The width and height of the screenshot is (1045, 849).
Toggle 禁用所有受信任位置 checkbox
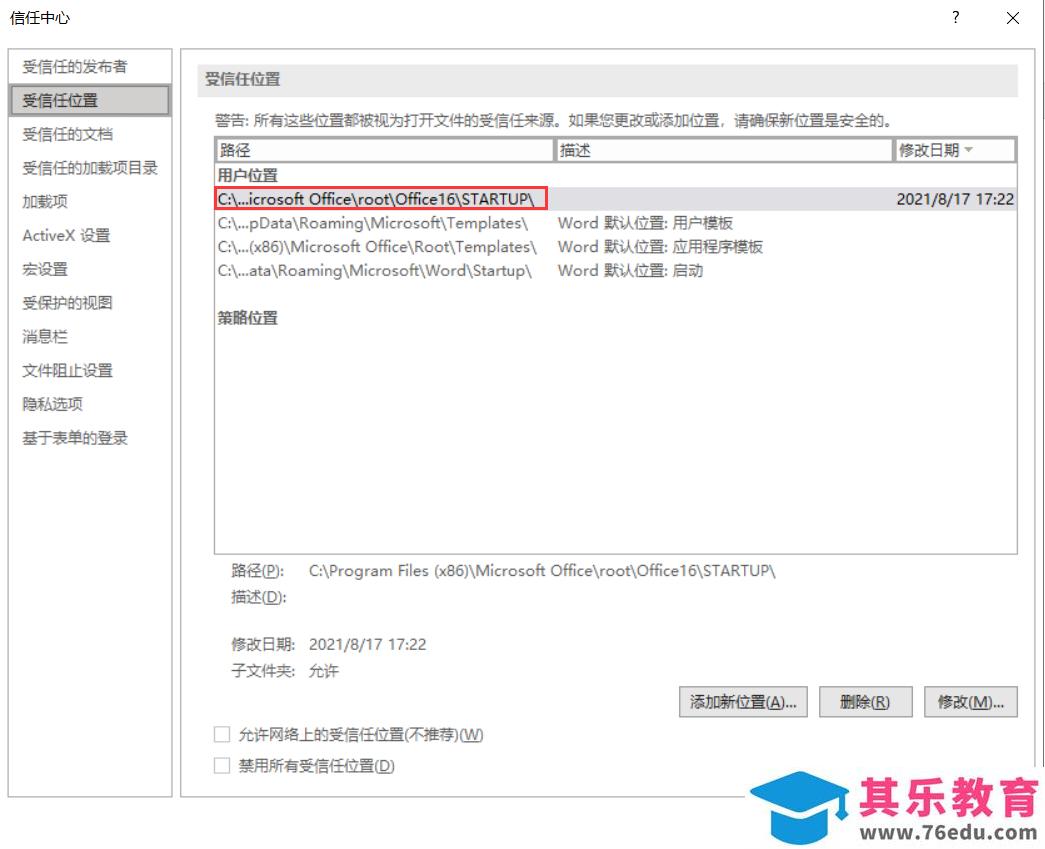click(222, 766)
